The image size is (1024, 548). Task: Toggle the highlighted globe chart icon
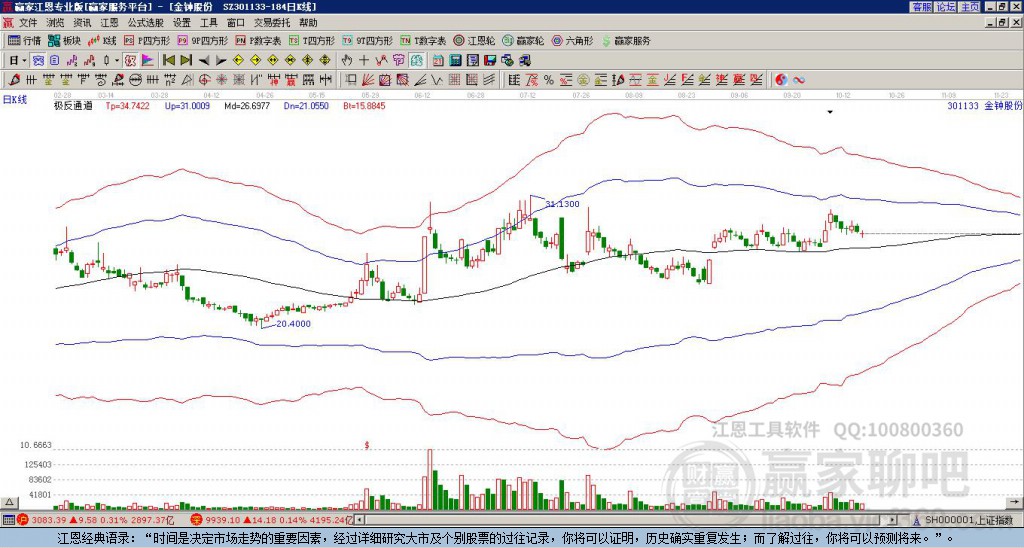[417, 61]
